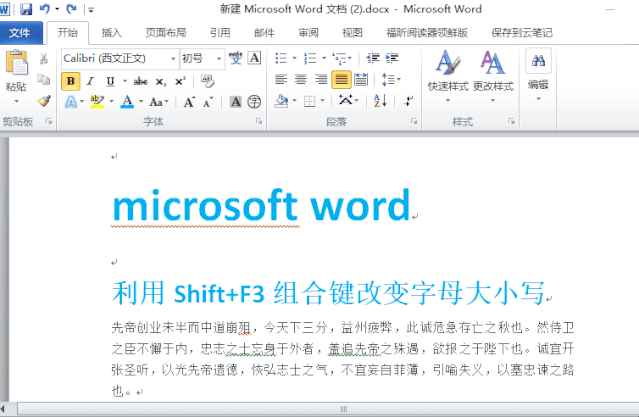Increase paragraph indent
Image resolution: width=639 pixels, height=417 pixels.
click(392, 58)
